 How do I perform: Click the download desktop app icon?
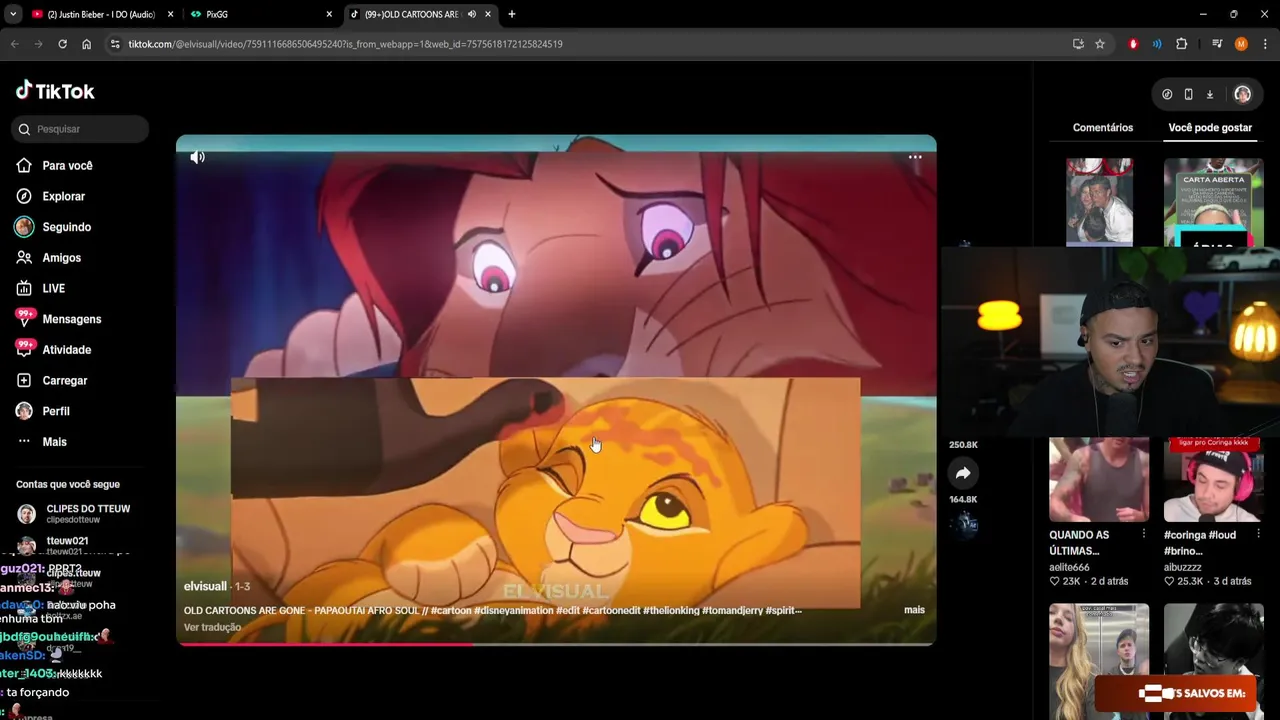[1209, 94]
